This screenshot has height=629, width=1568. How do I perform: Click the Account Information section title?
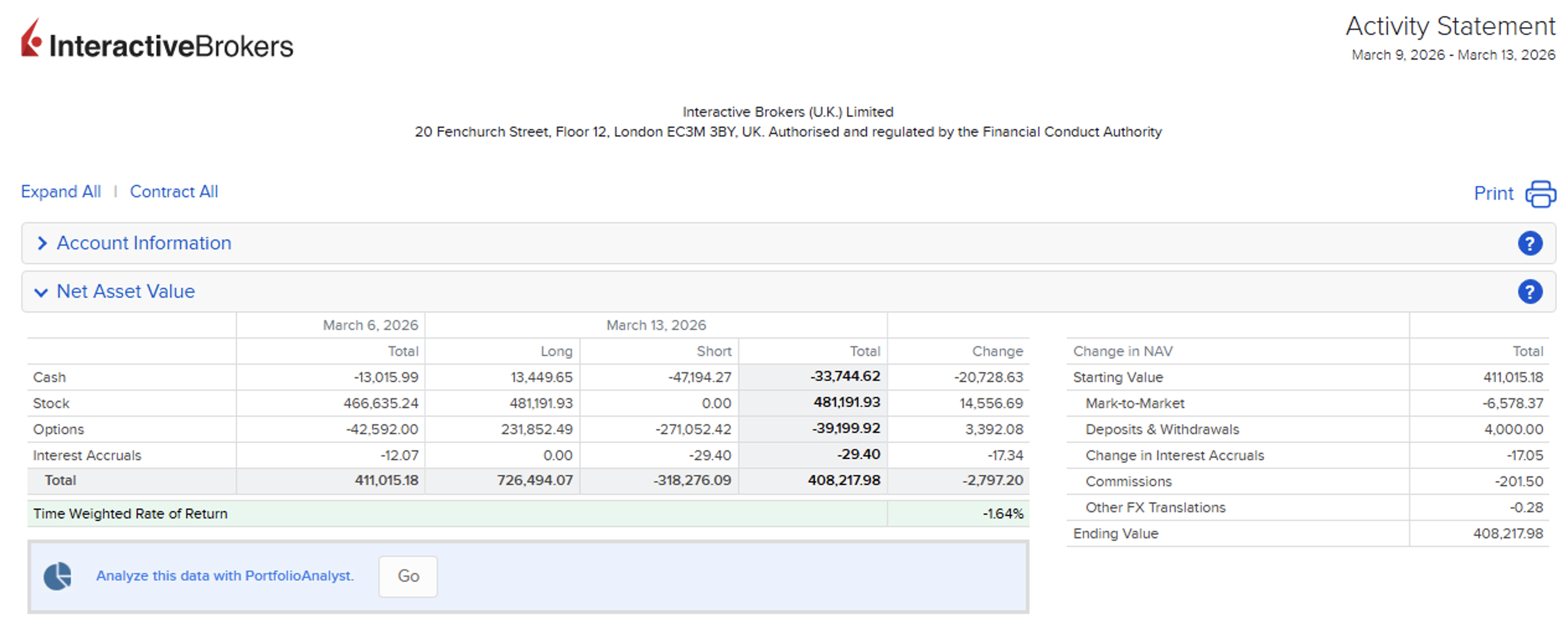(144, 243)
